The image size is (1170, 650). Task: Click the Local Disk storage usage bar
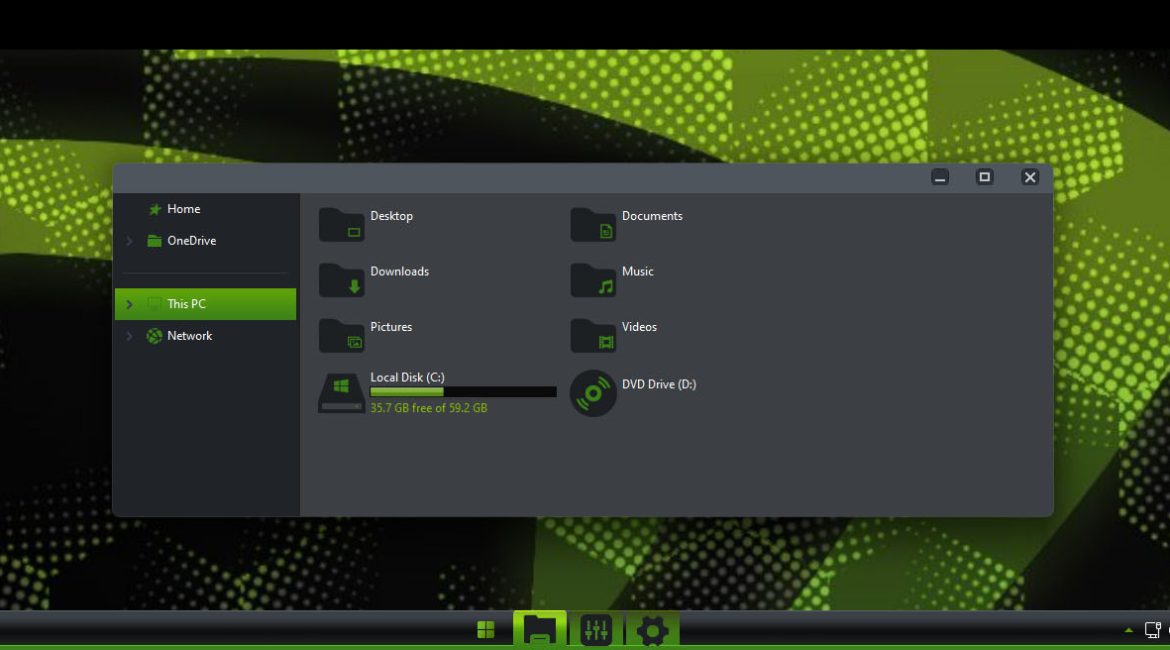(463, 392)
